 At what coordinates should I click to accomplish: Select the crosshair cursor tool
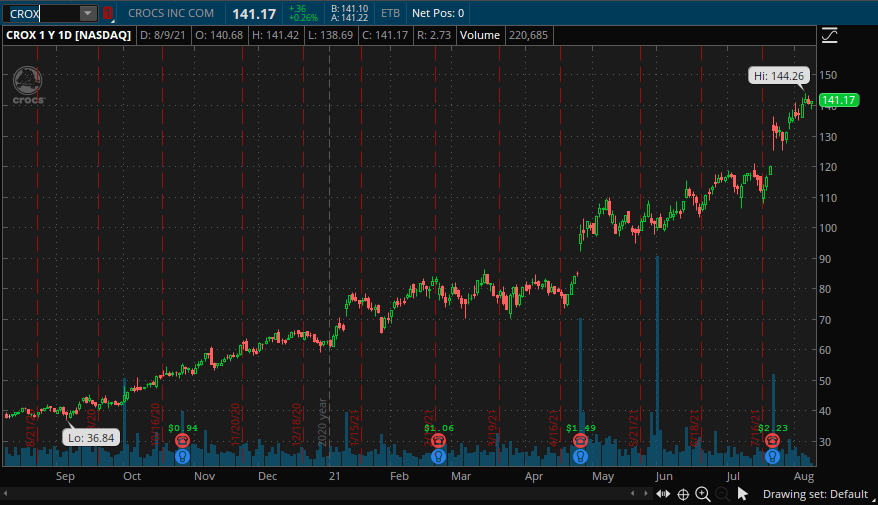683,494
